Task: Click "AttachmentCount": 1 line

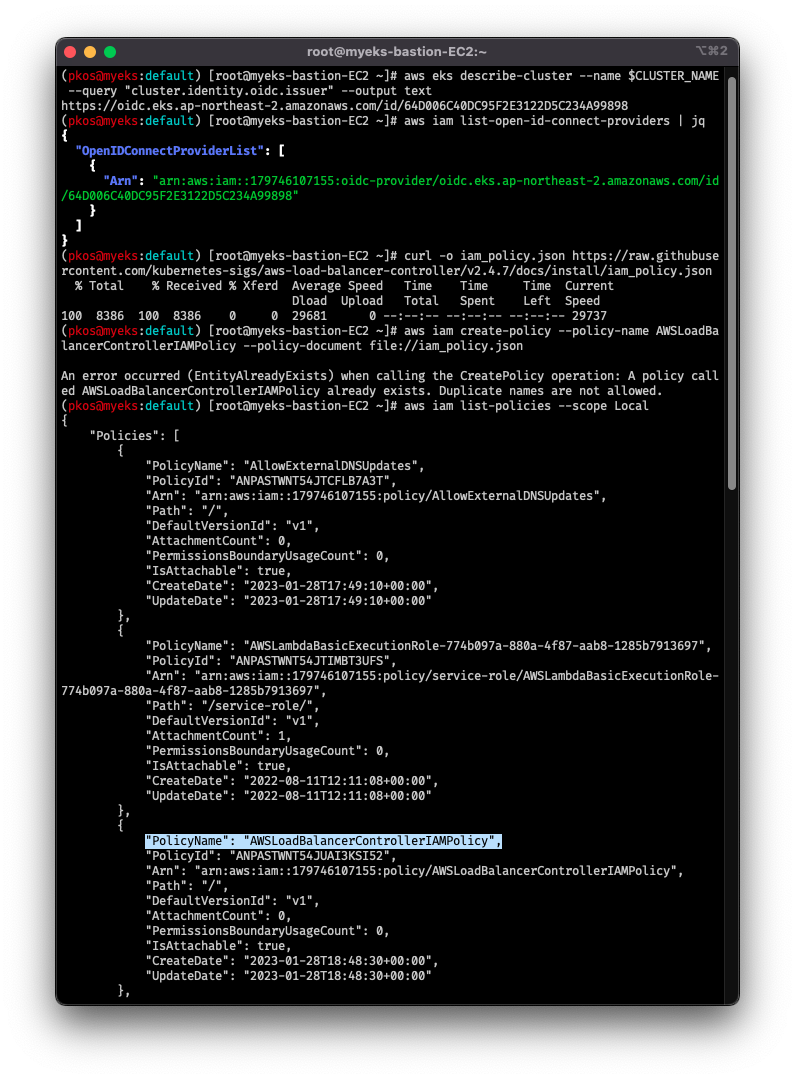Action: click(x=218, y=736)
